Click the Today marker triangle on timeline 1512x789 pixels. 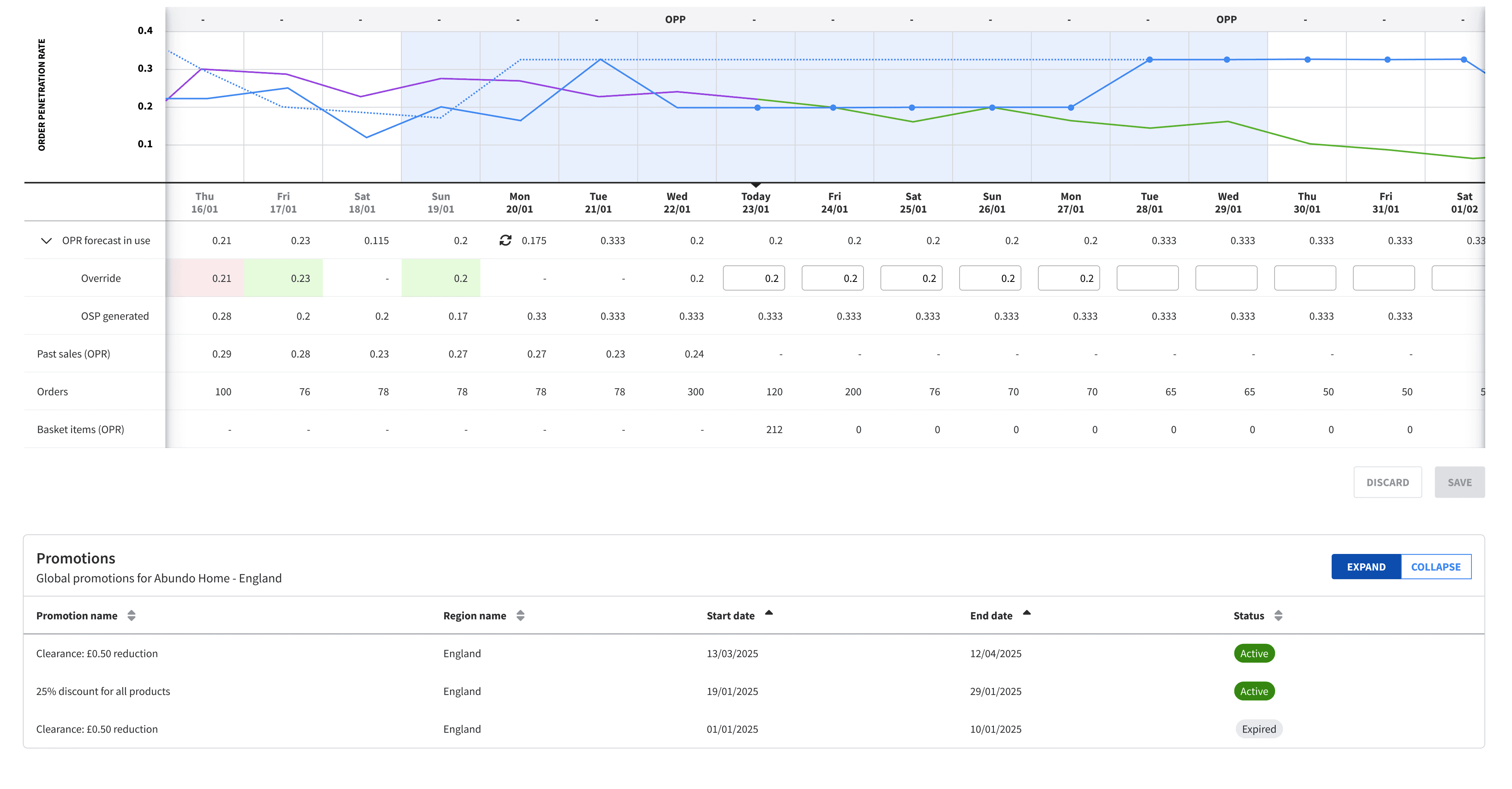[x=756, y=185]
